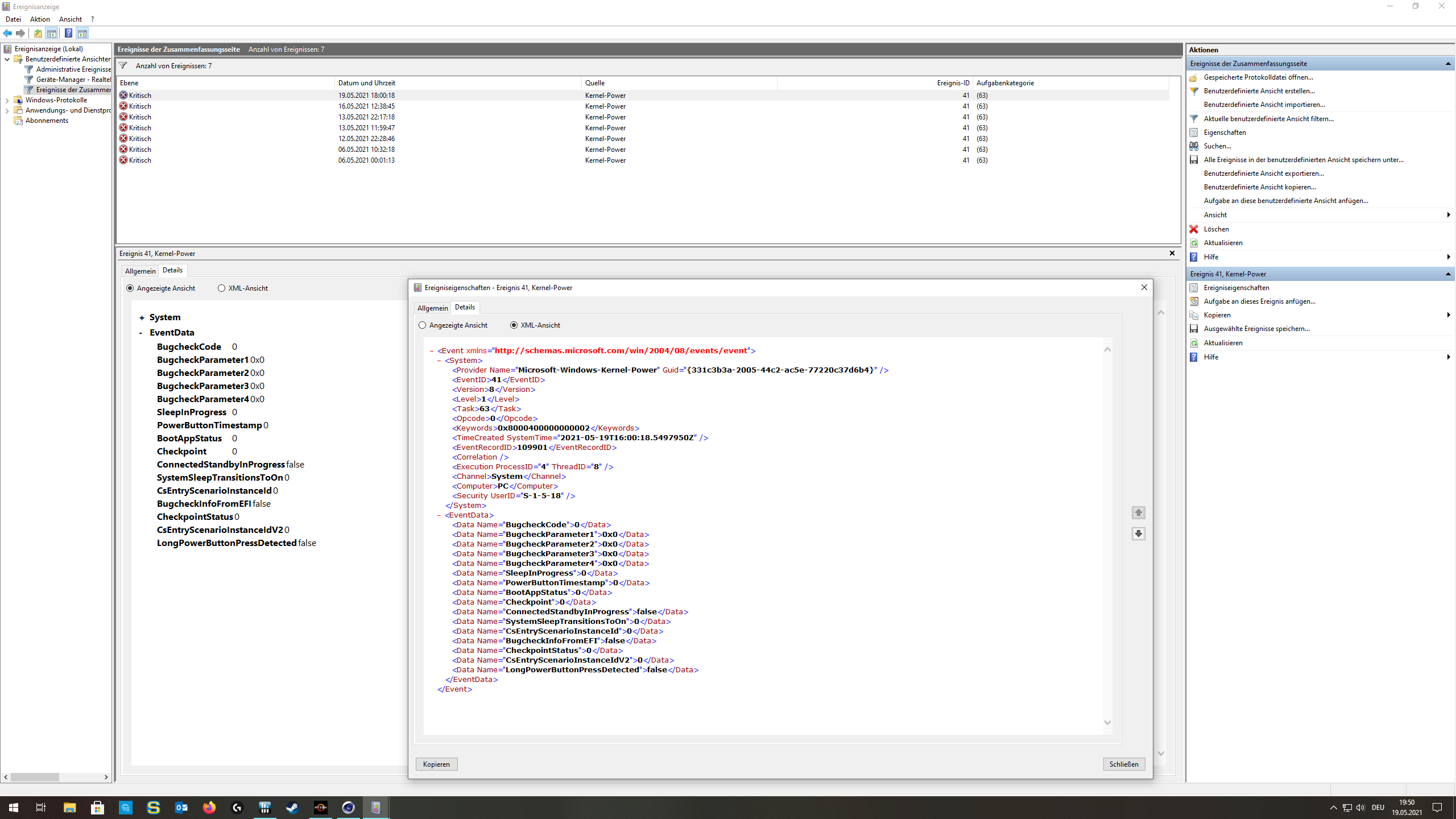
Task: Click the back arrow toolbar icon
Action: 7,33
